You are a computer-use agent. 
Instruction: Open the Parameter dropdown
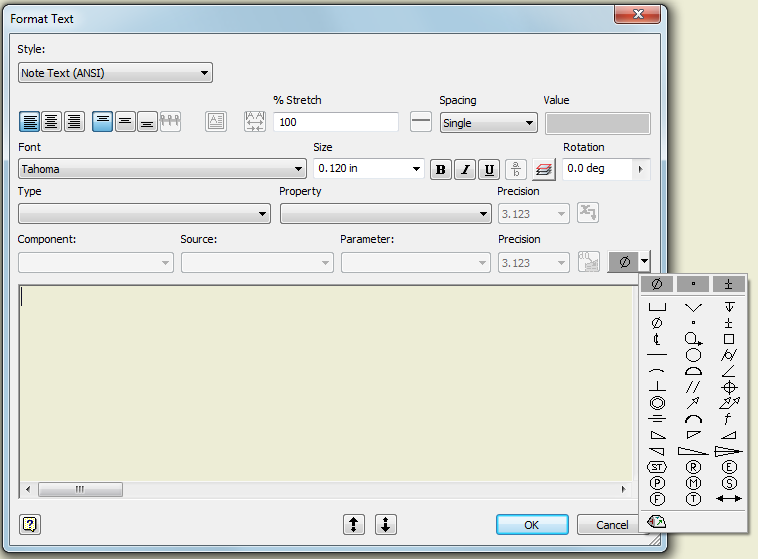416,263
